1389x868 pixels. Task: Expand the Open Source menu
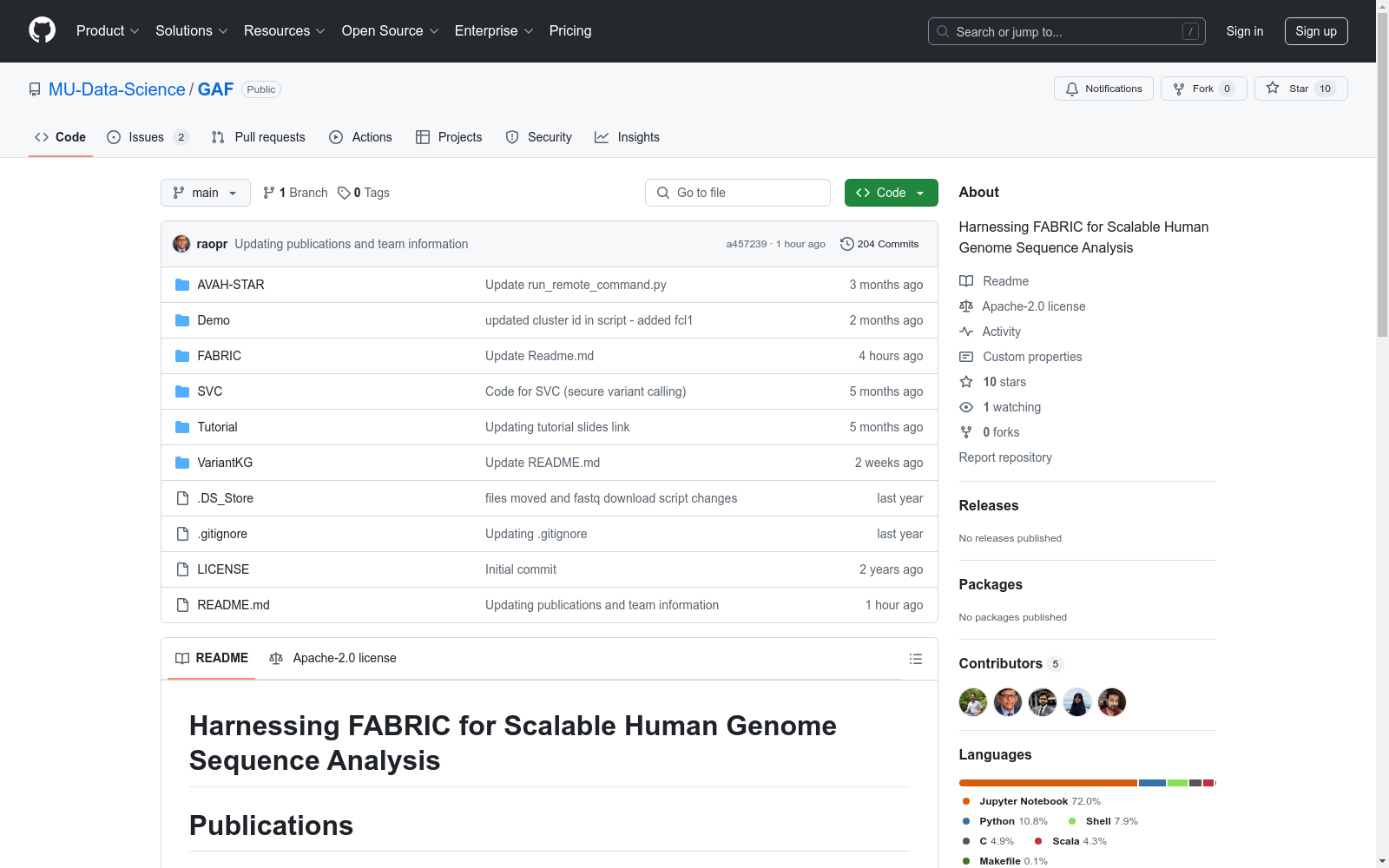pyautogui.click(x=391, y=30)
